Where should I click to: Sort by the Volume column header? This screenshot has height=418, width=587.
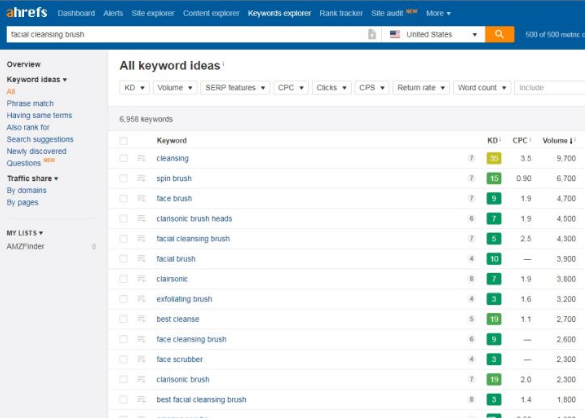[x=557, y=141]
